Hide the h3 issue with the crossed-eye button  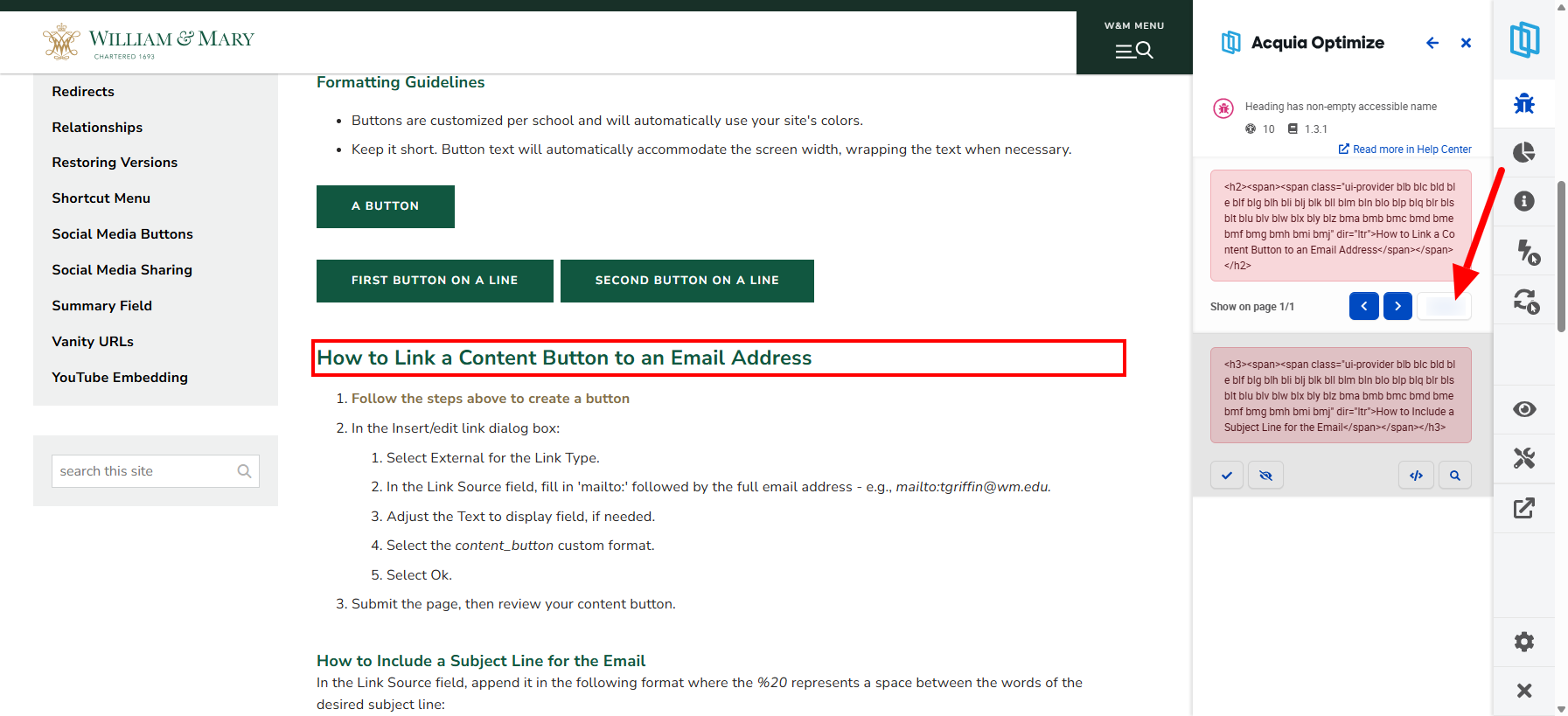click(x=1265, y=476)
